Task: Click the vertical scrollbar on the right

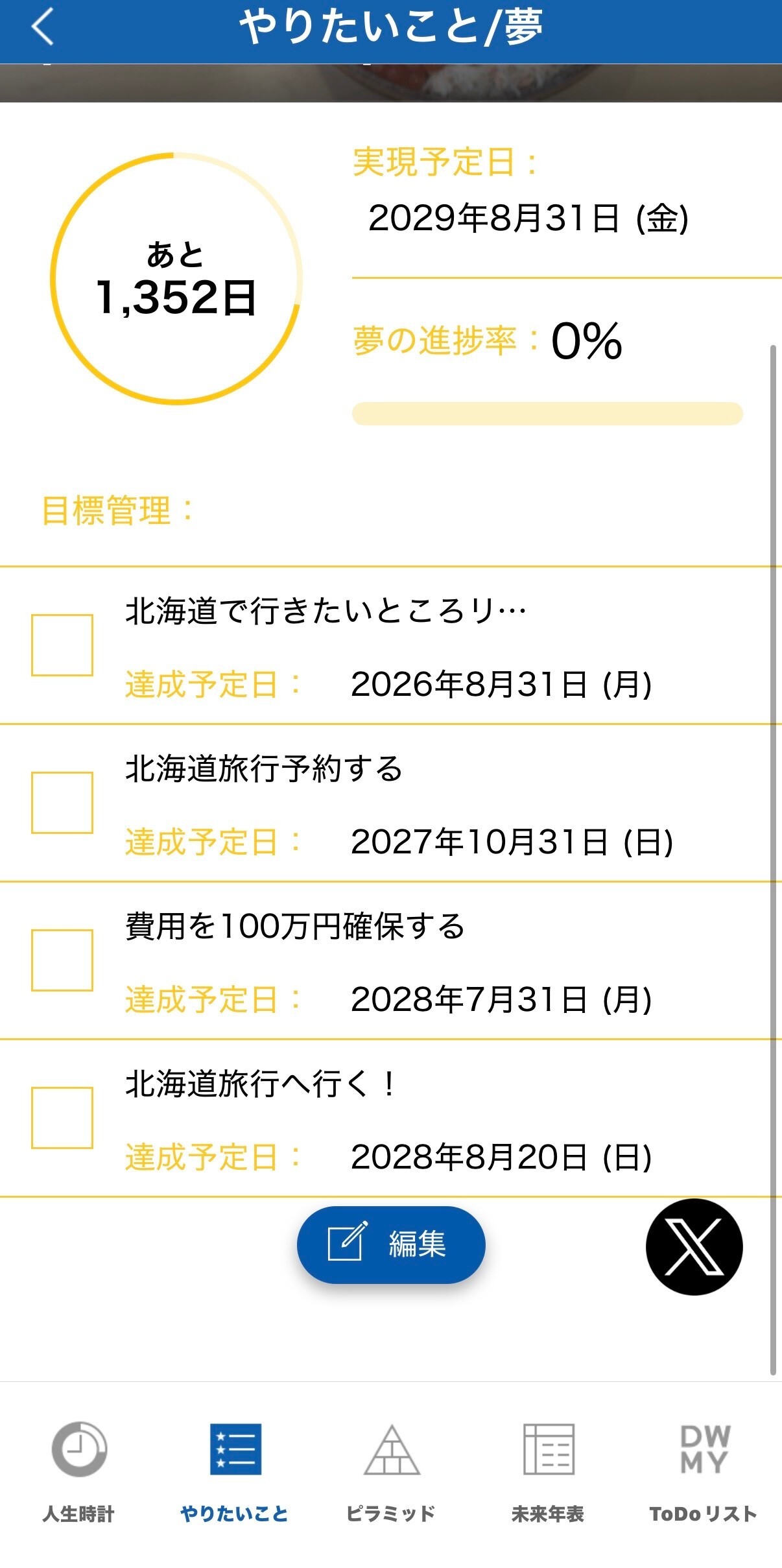Action: [x=773, y=860]
